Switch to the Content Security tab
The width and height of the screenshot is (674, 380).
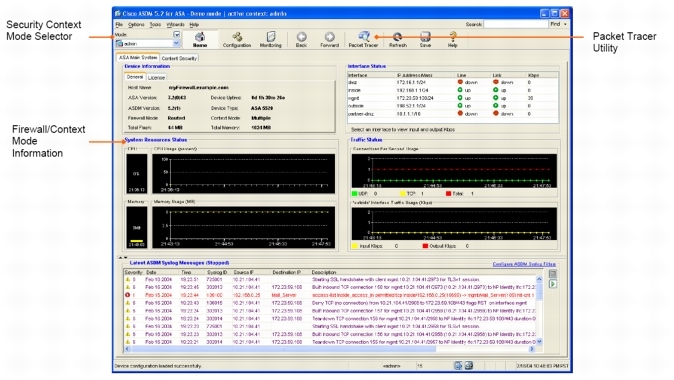pos(179,58)
